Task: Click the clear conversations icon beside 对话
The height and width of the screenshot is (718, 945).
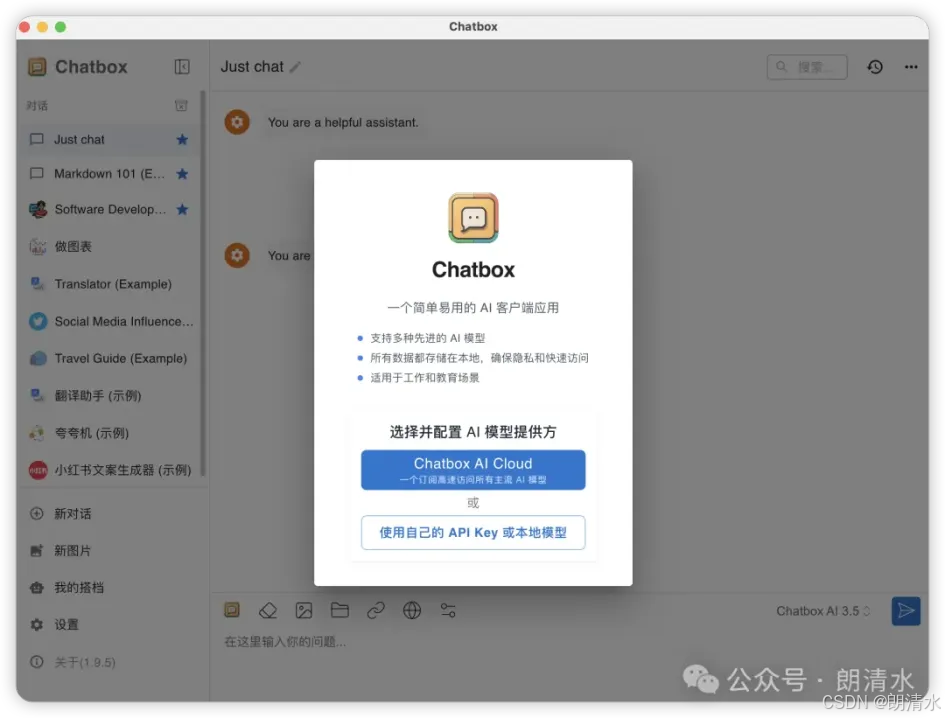Action: click(x=181, y=105)
